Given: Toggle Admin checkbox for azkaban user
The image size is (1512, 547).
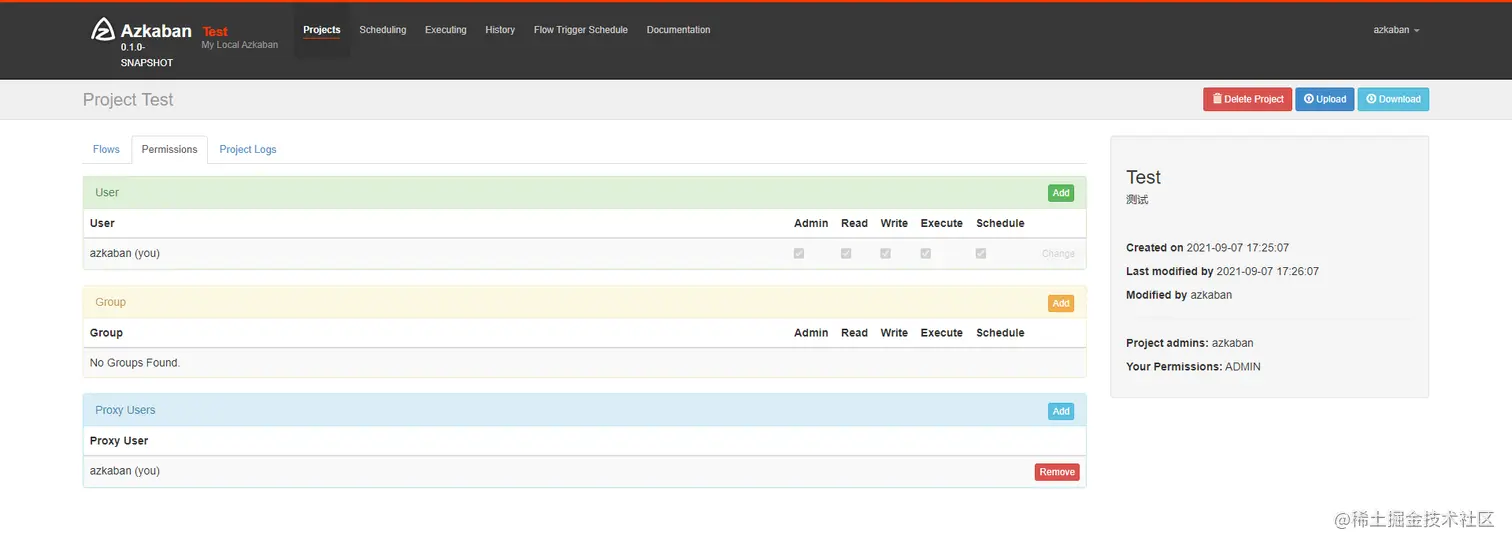Looking at the screenshot, I should pyautogui.click(x=798, y=253).
